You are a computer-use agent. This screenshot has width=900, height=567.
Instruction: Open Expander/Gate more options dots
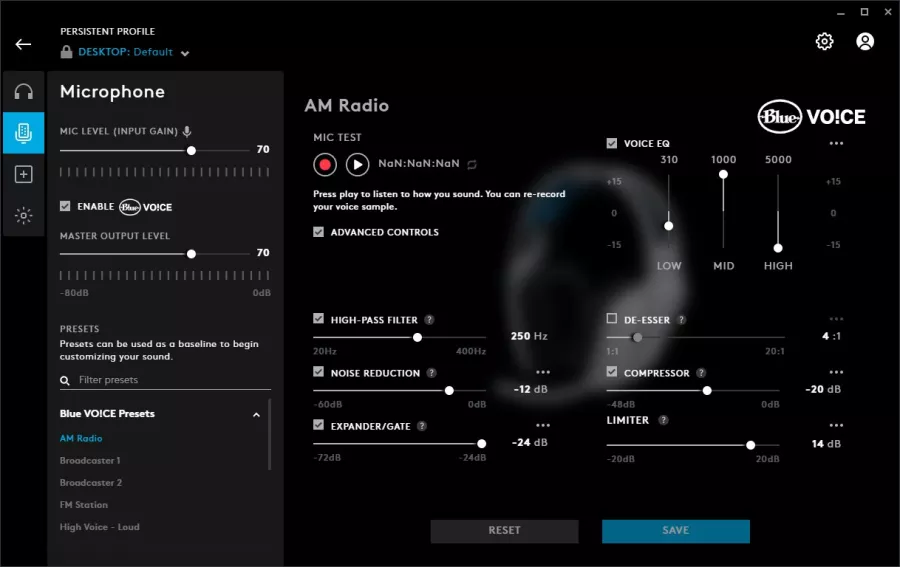(543, 425)
